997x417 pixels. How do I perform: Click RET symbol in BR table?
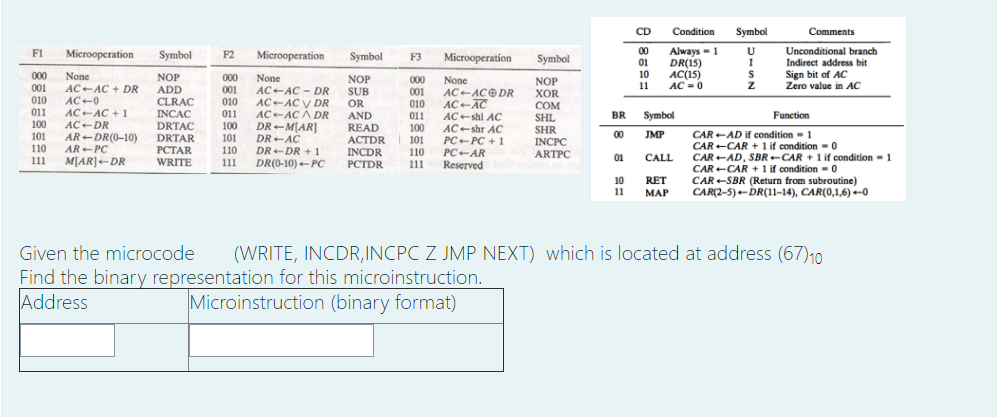(x=656, y=181)
